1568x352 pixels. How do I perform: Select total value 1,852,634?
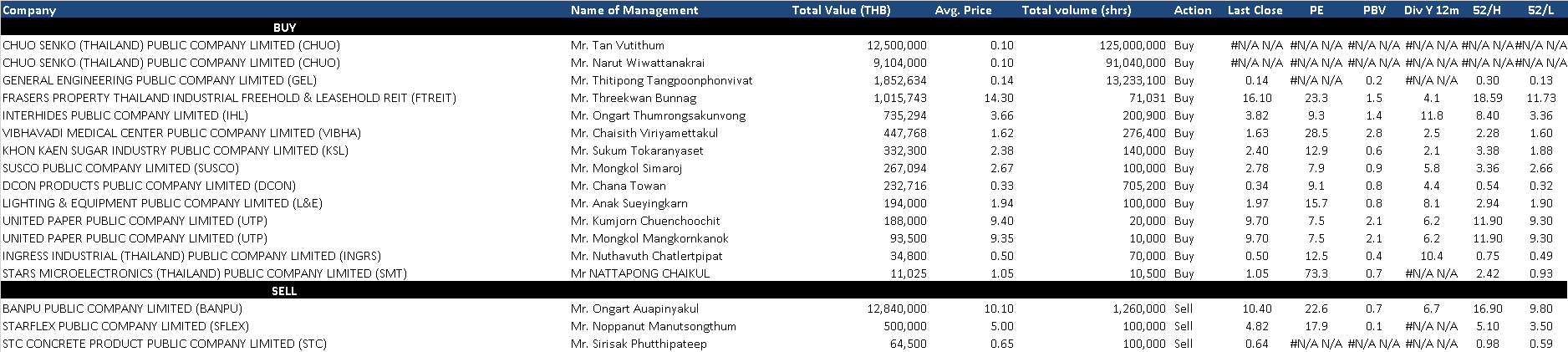coord(900,80)
